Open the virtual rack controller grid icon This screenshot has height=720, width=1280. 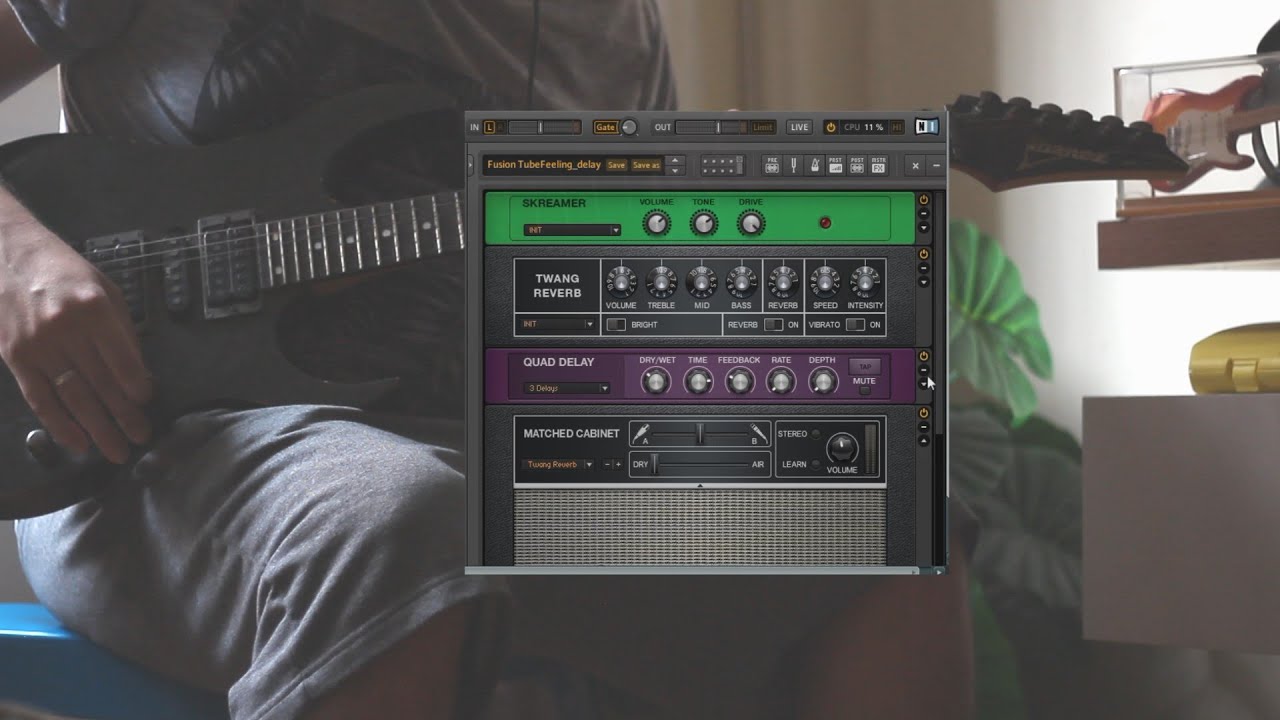[723, 165]
